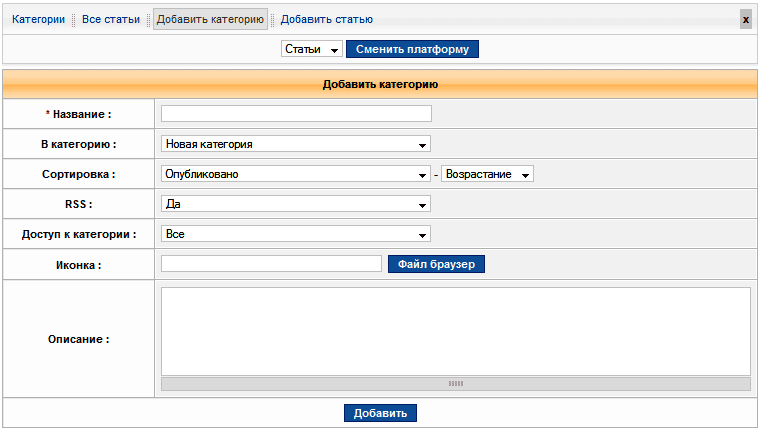Click the Сменить платформу button
The image size is (762, 432).
click(412, 49)
